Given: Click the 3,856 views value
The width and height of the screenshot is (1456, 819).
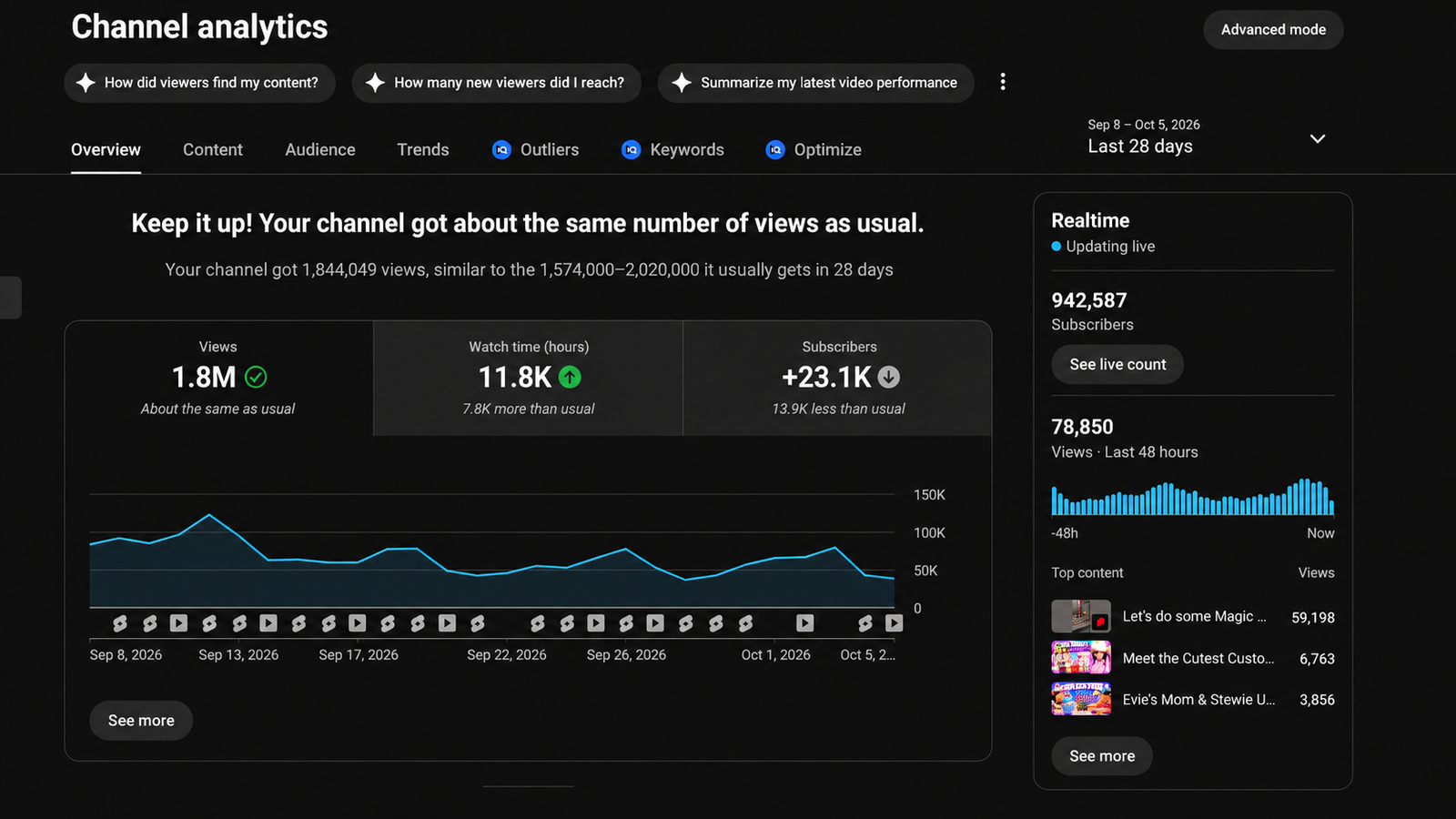Looking at the screenshot, I should point(1317,700).
